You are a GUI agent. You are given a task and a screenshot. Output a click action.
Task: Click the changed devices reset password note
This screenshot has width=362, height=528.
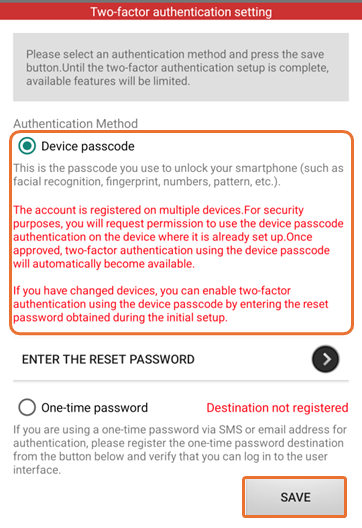pos(171,304)
